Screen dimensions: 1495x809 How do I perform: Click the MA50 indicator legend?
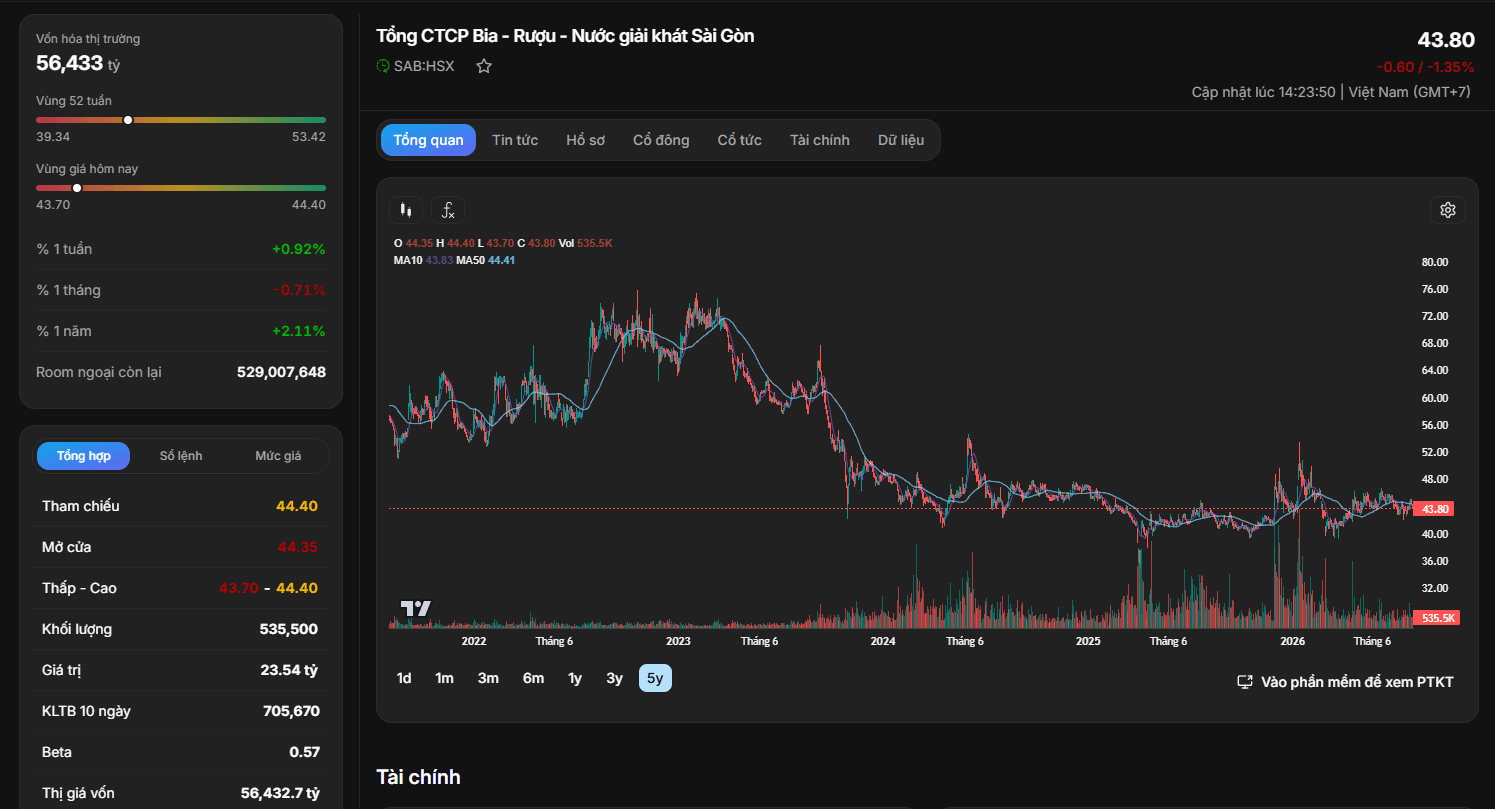coord(486,260)
